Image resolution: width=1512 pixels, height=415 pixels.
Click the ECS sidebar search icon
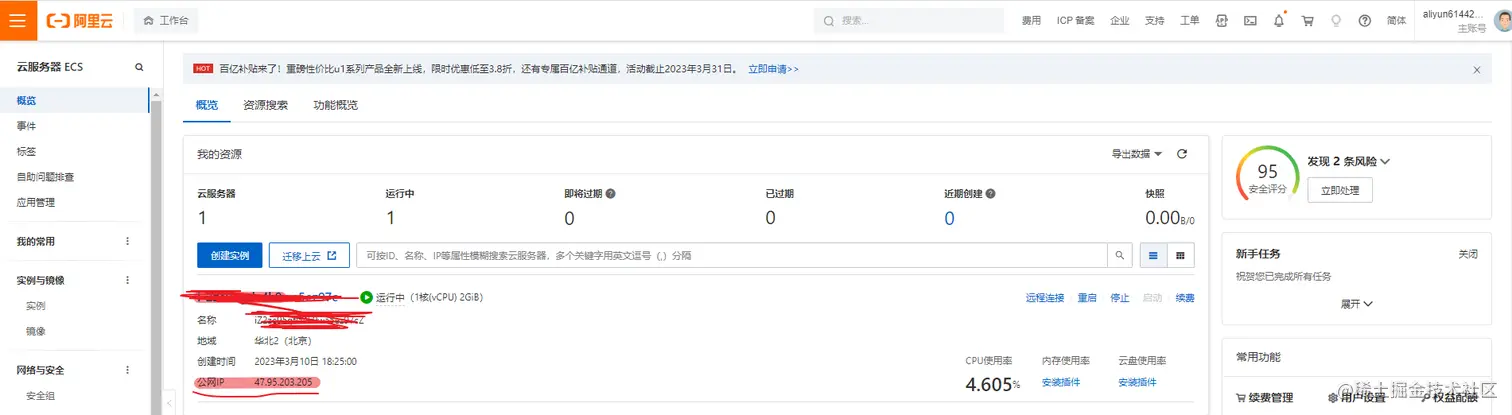tap(139, 67)
